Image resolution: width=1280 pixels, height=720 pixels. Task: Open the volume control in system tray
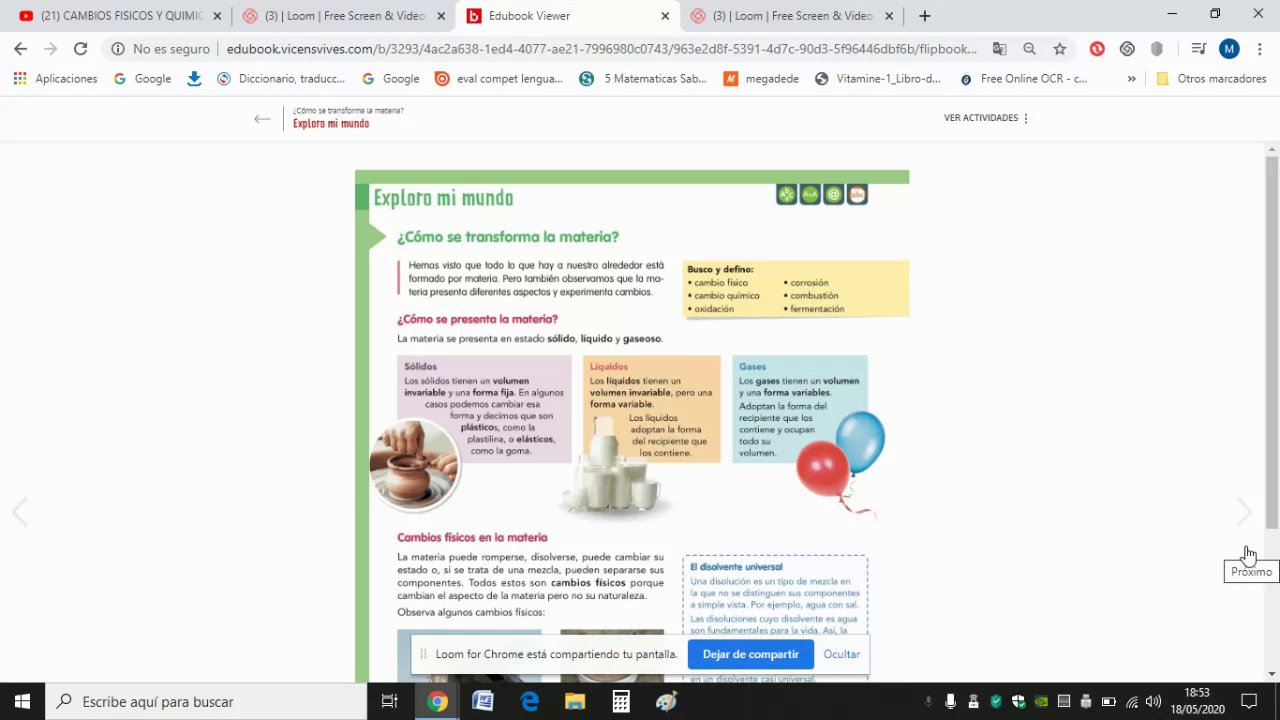coord(1153,701)
